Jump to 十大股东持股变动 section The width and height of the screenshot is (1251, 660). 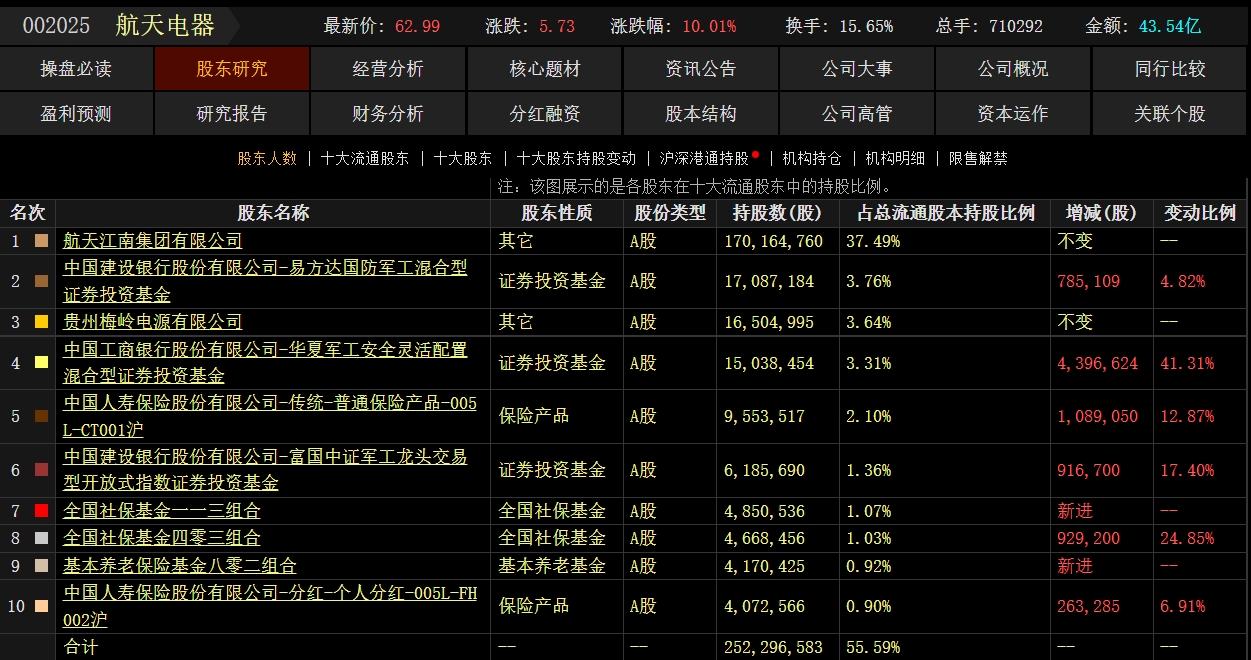click(576, 158)
